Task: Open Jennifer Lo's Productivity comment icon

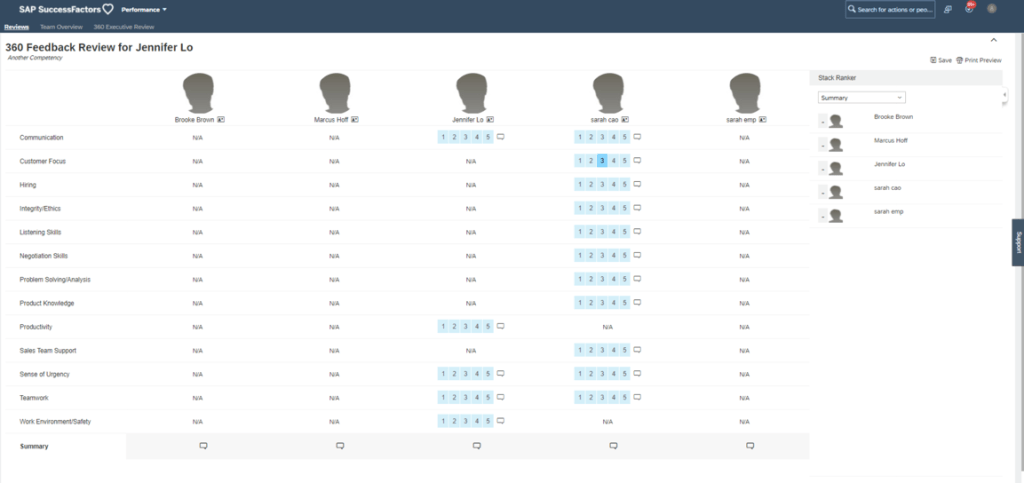Action: point(501,326)
